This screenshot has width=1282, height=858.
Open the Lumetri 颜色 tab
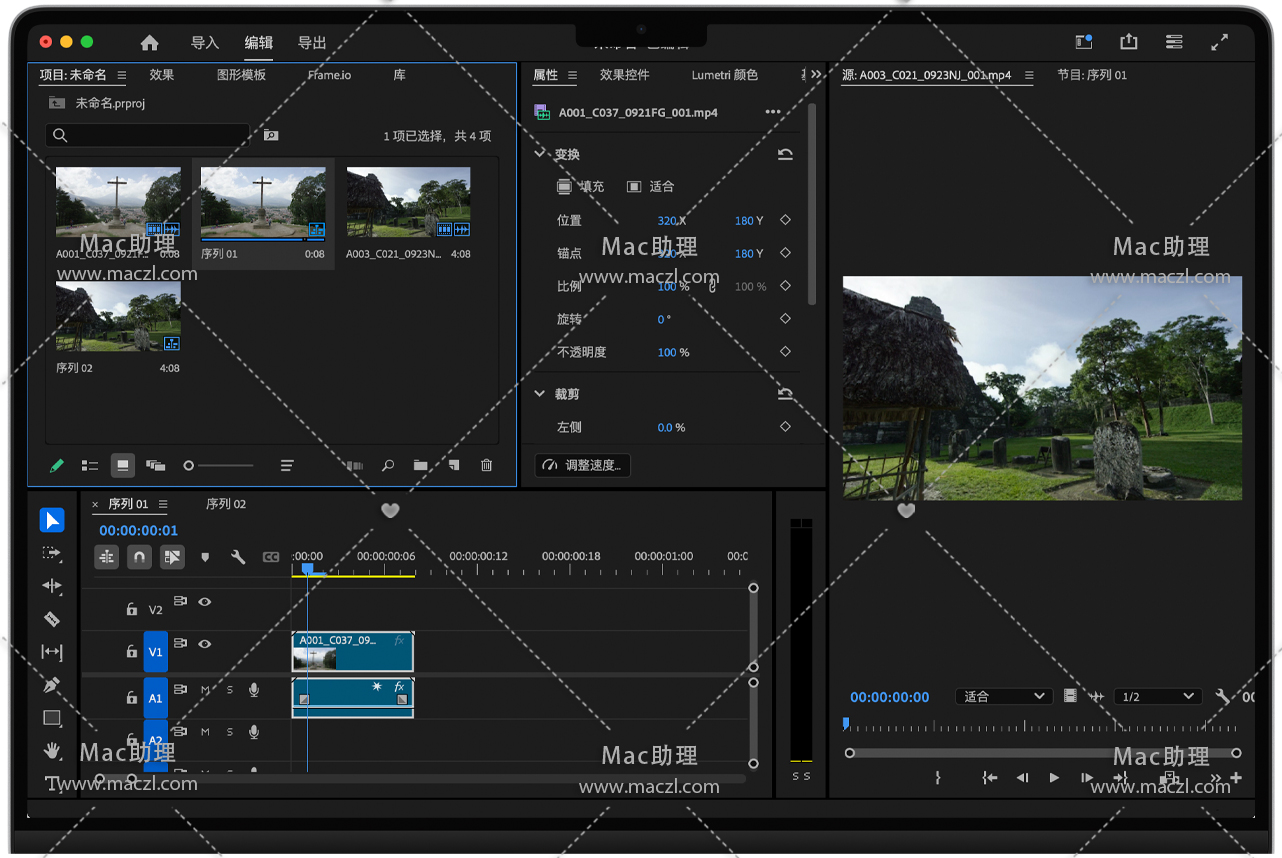[x=724, y=75]
